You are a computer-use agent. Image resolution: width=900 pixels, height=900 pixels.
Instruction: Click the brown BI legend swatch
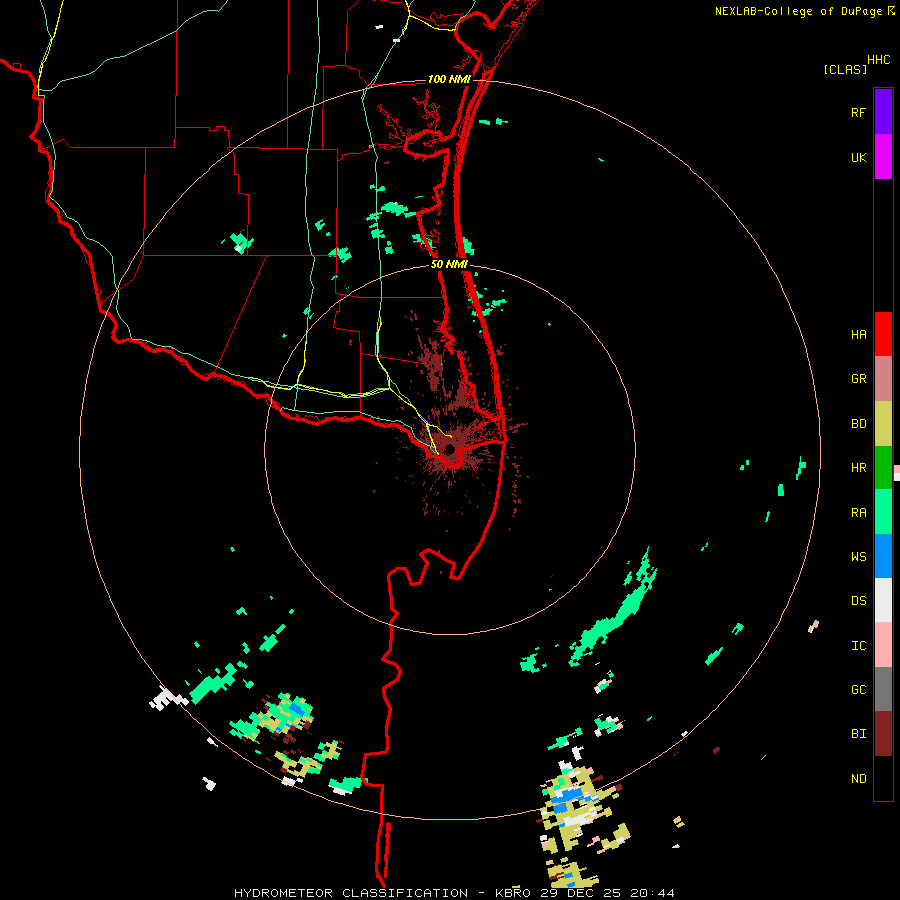click(x=883, y=734)
